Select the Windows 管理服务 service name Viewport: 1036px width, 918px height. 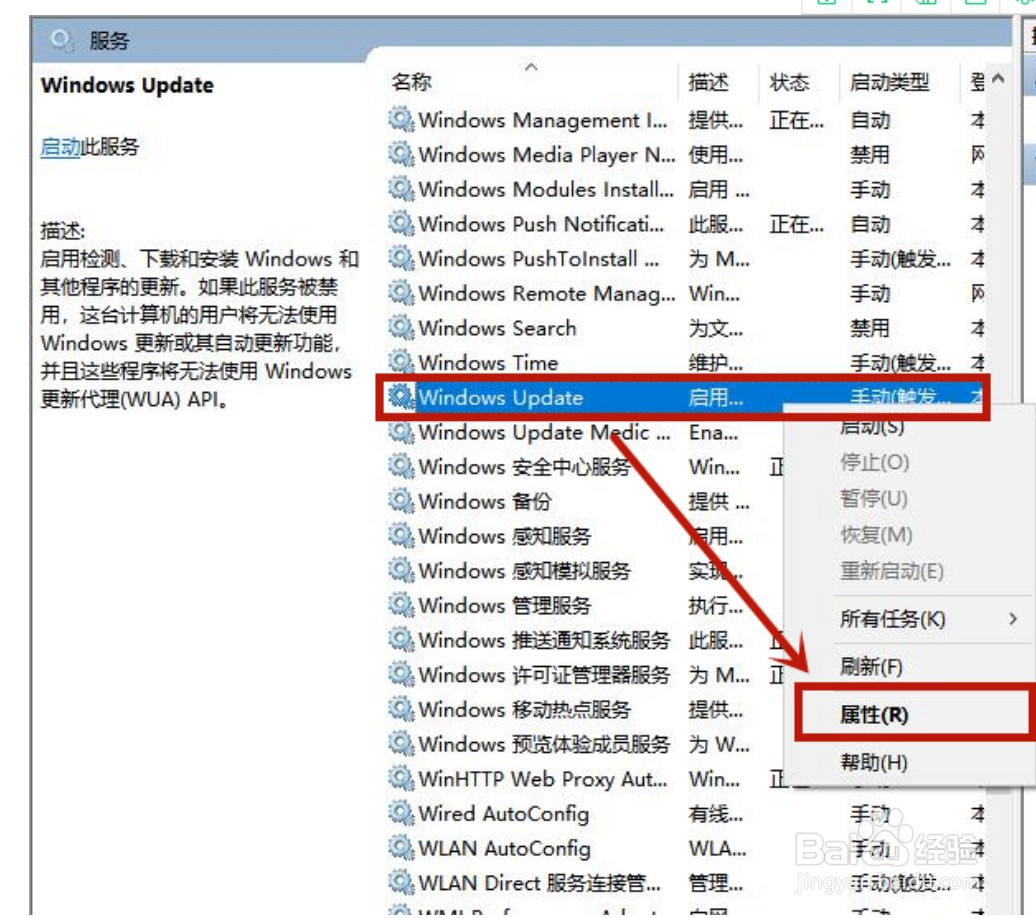(x=505, y=605)
